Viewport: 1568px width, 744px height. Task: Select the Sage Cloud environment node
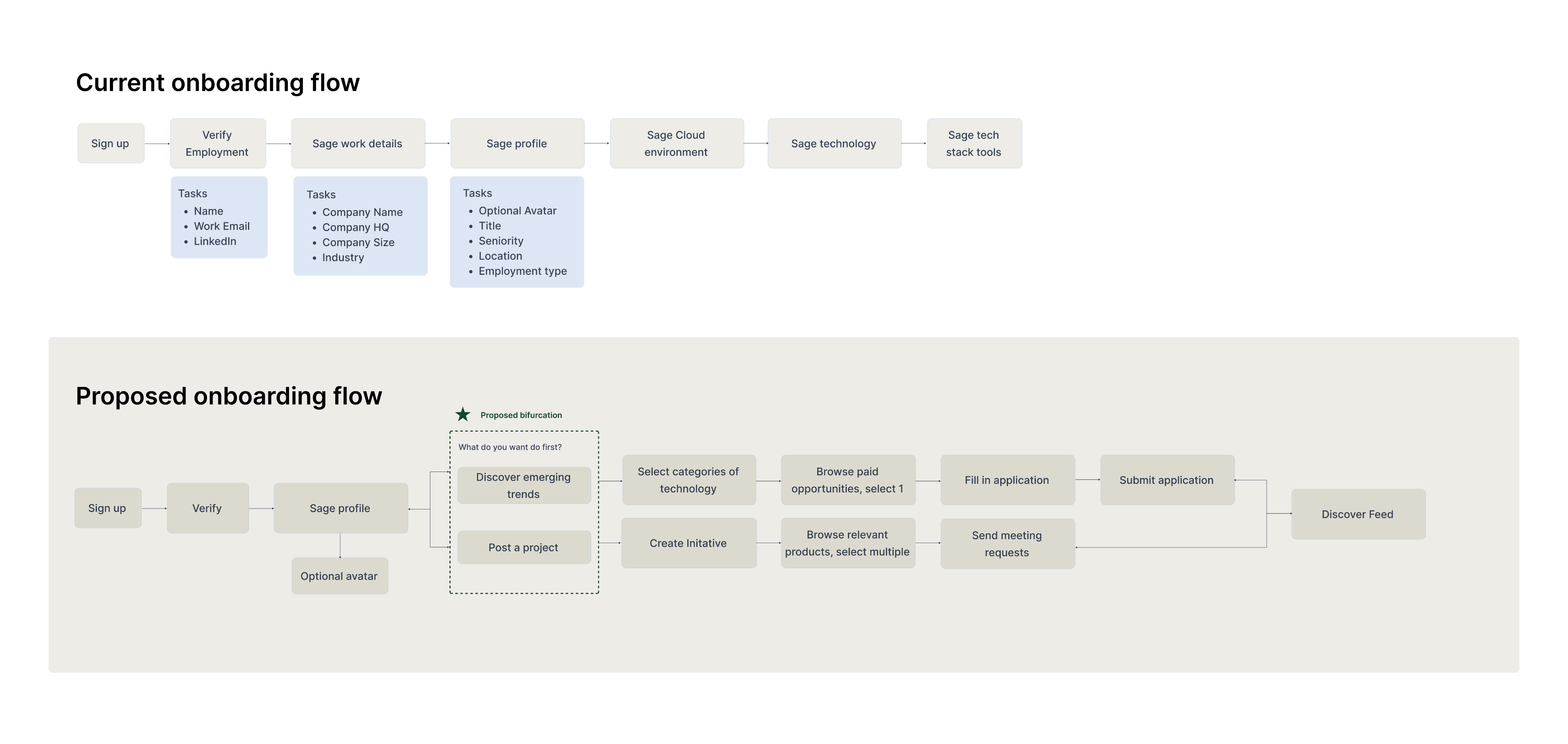click(x=676, y=144)
